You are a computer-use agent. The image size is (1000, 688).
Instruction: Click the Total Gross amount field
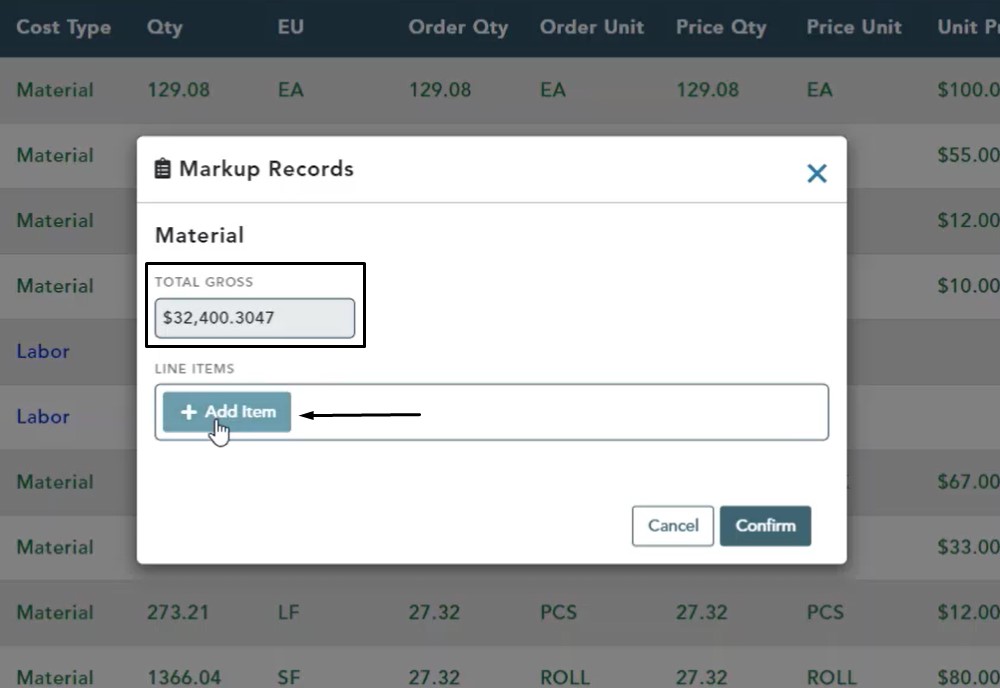[255, 318]
